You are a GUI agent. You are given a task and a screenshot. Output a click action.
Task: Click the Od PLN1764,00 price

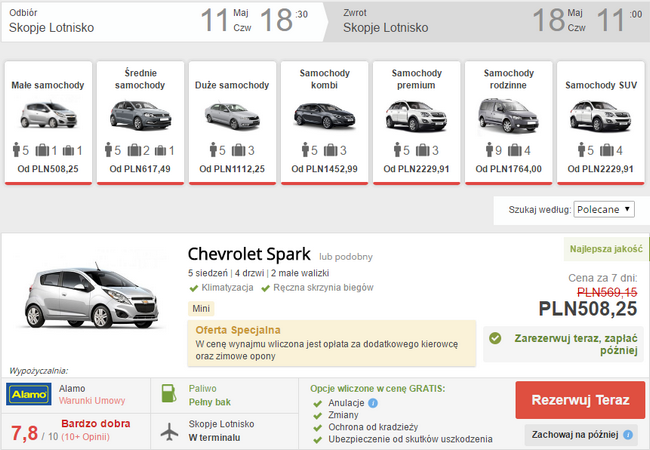coord(508,169)
